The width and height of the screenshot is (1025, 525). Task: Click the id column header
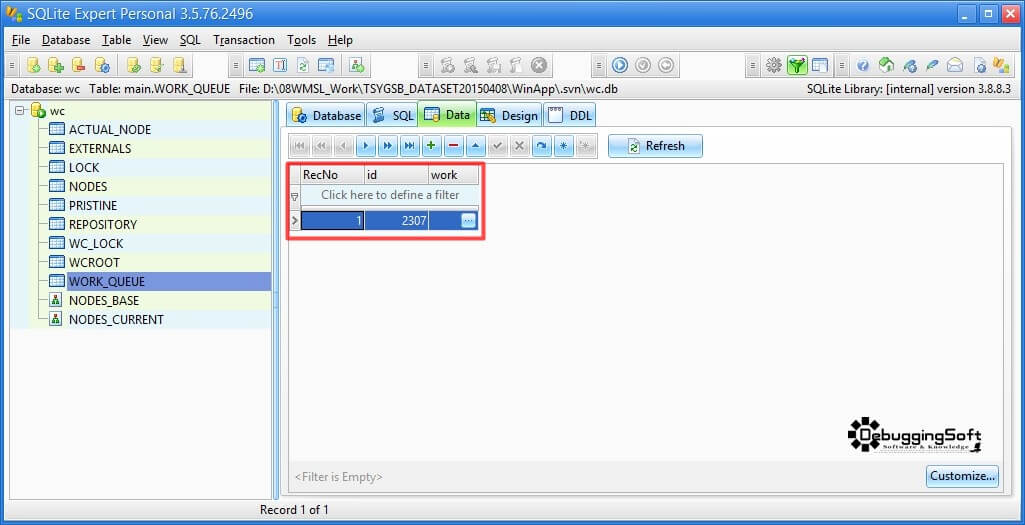coord(396,175)
